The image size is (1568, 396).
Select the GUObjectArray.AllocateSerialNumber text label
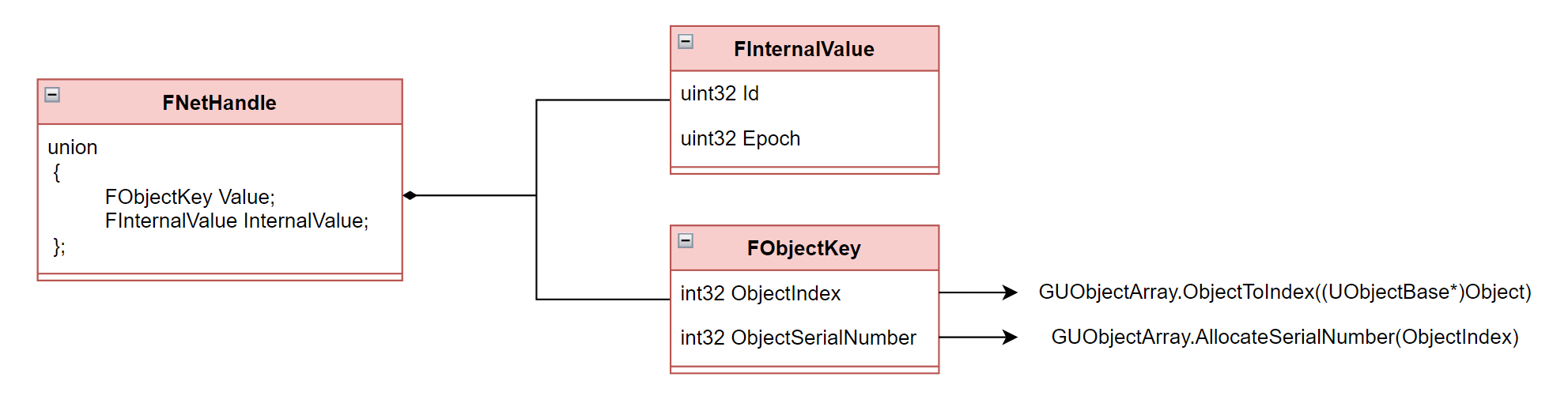click(x=1284, y=337)
